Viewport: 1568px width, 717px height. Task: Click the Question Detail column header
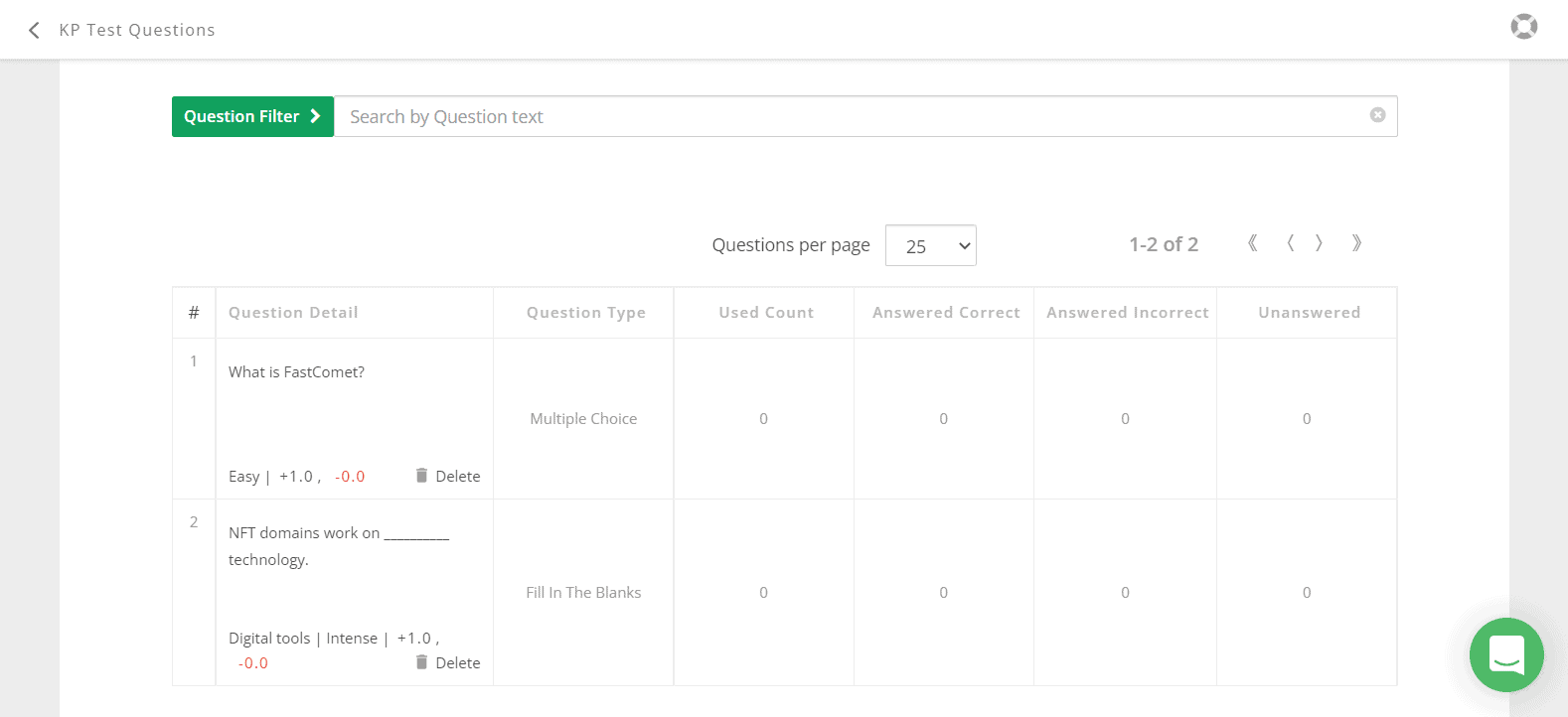pos(293,313)
